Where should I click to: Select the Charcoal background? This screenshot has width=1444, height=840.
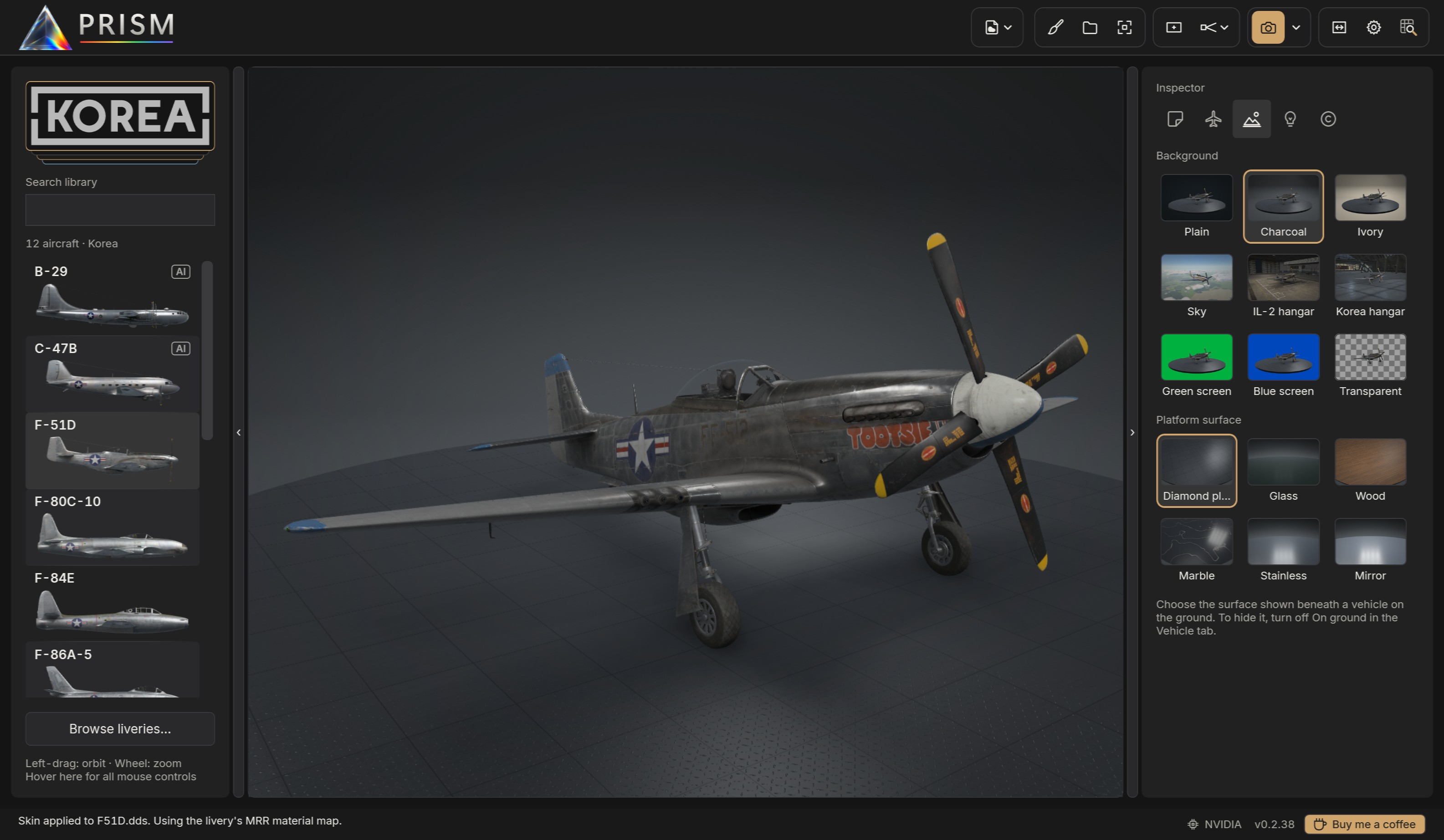click(x=1283, y=206)
